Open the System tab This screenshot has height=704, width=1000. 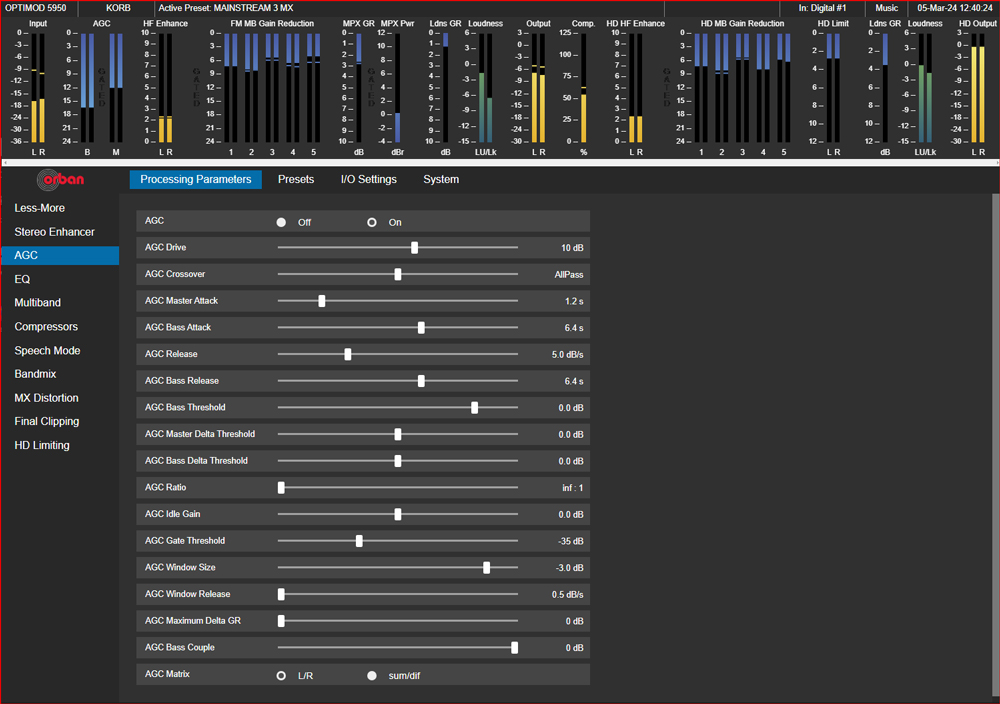click(x=441, y=180)
